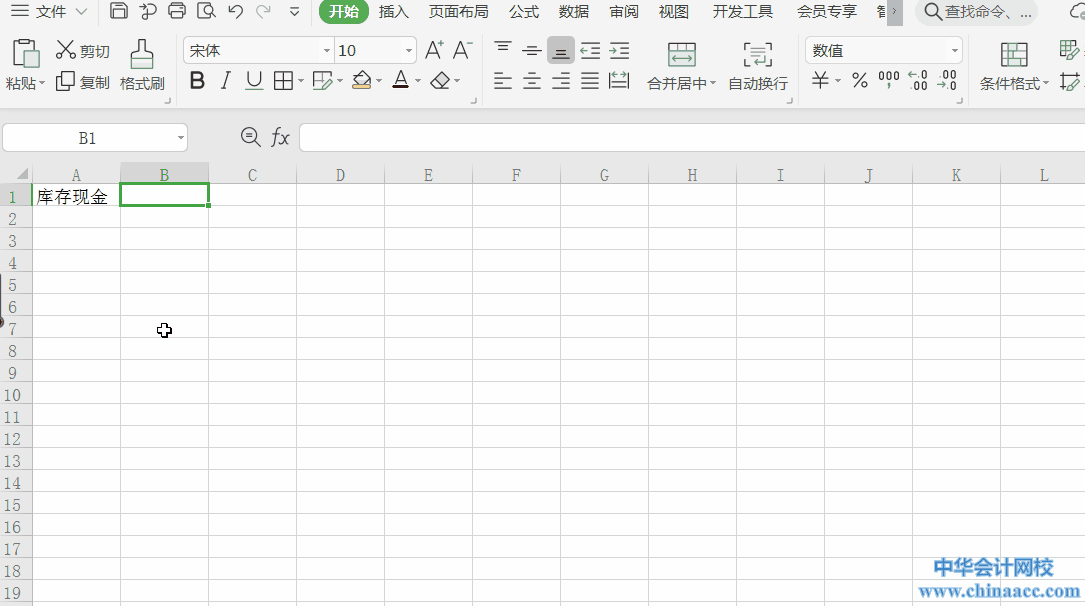Click distributed alignment icon
The height and width of the screenshot is (606, 1085).
tap(619, 81)
